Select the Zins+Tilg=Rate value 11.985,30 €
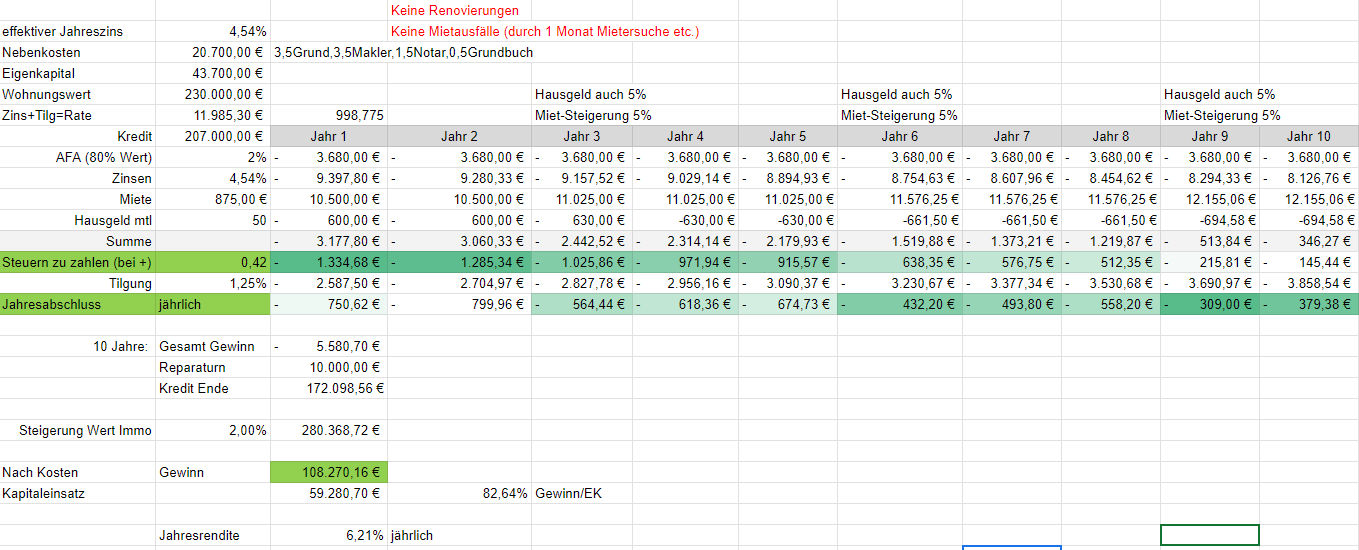The height and width of the screenshot is (550, 1359). [x=227, y=116]
